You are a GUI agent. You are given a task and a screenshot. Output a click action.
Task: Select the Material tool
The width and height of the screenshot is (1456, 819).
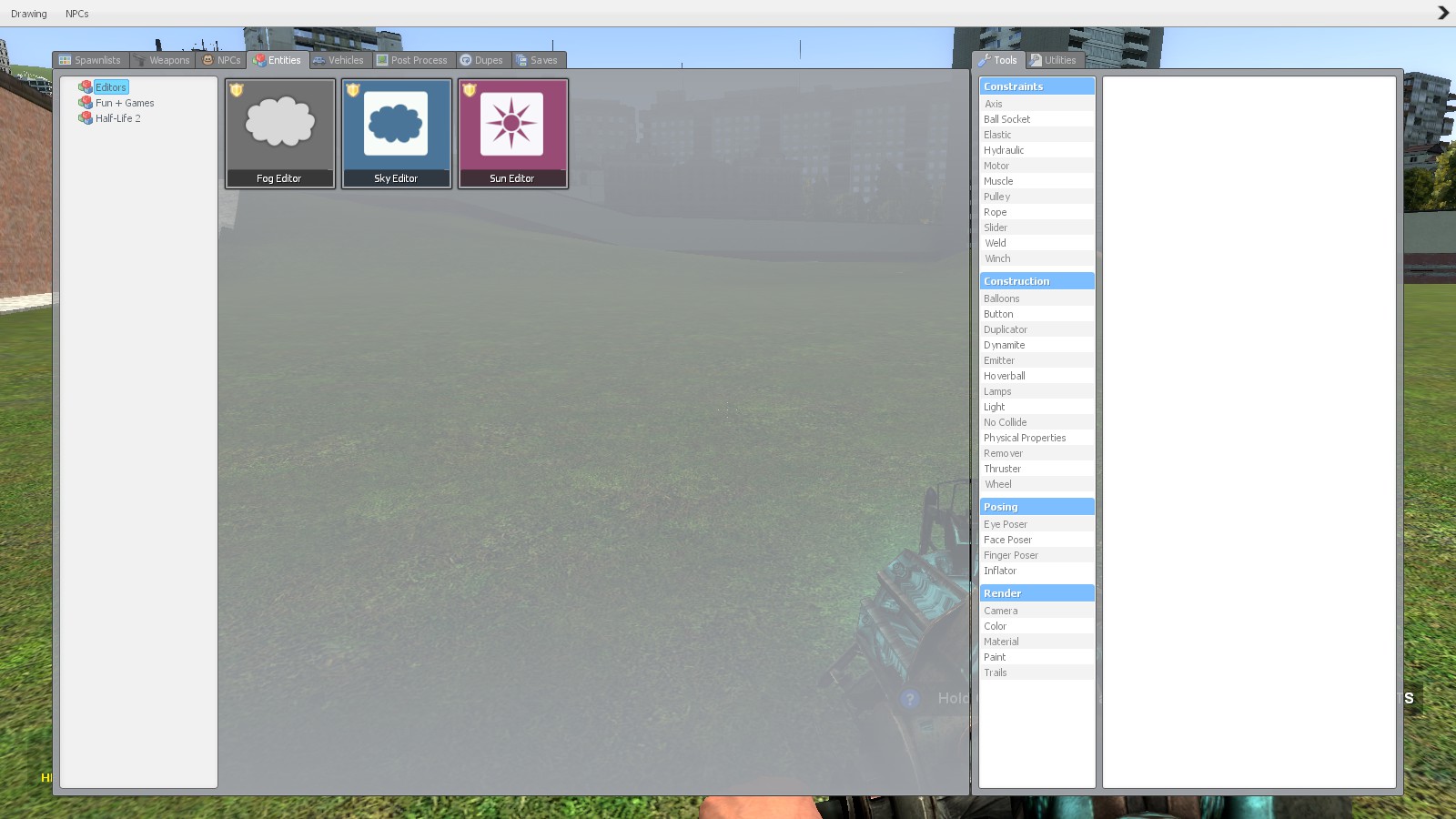(1036, 642)
